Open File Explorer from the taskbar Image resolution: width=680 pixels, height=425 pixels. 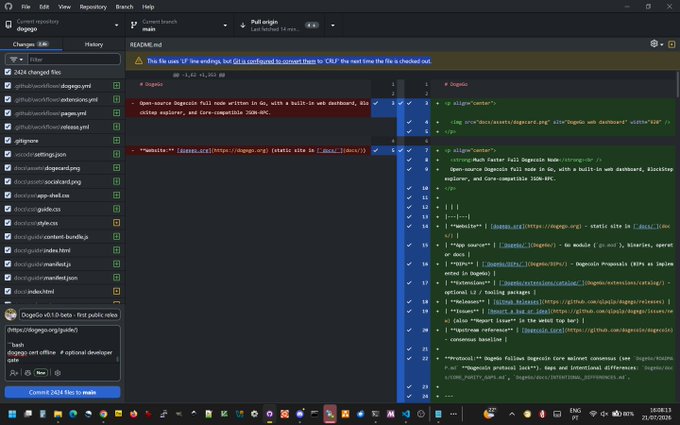58,414
